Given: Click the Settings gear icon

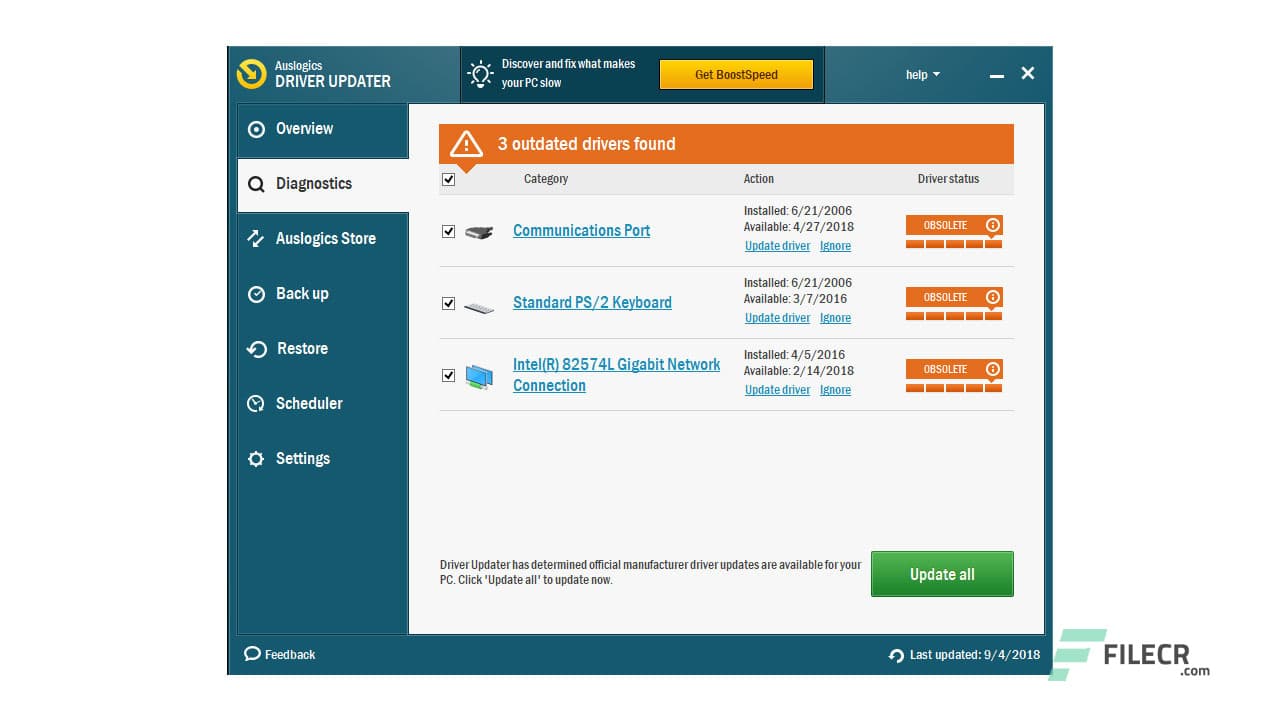Looking at the screenshot, I should pyautogui.click(x=258, y=458).
